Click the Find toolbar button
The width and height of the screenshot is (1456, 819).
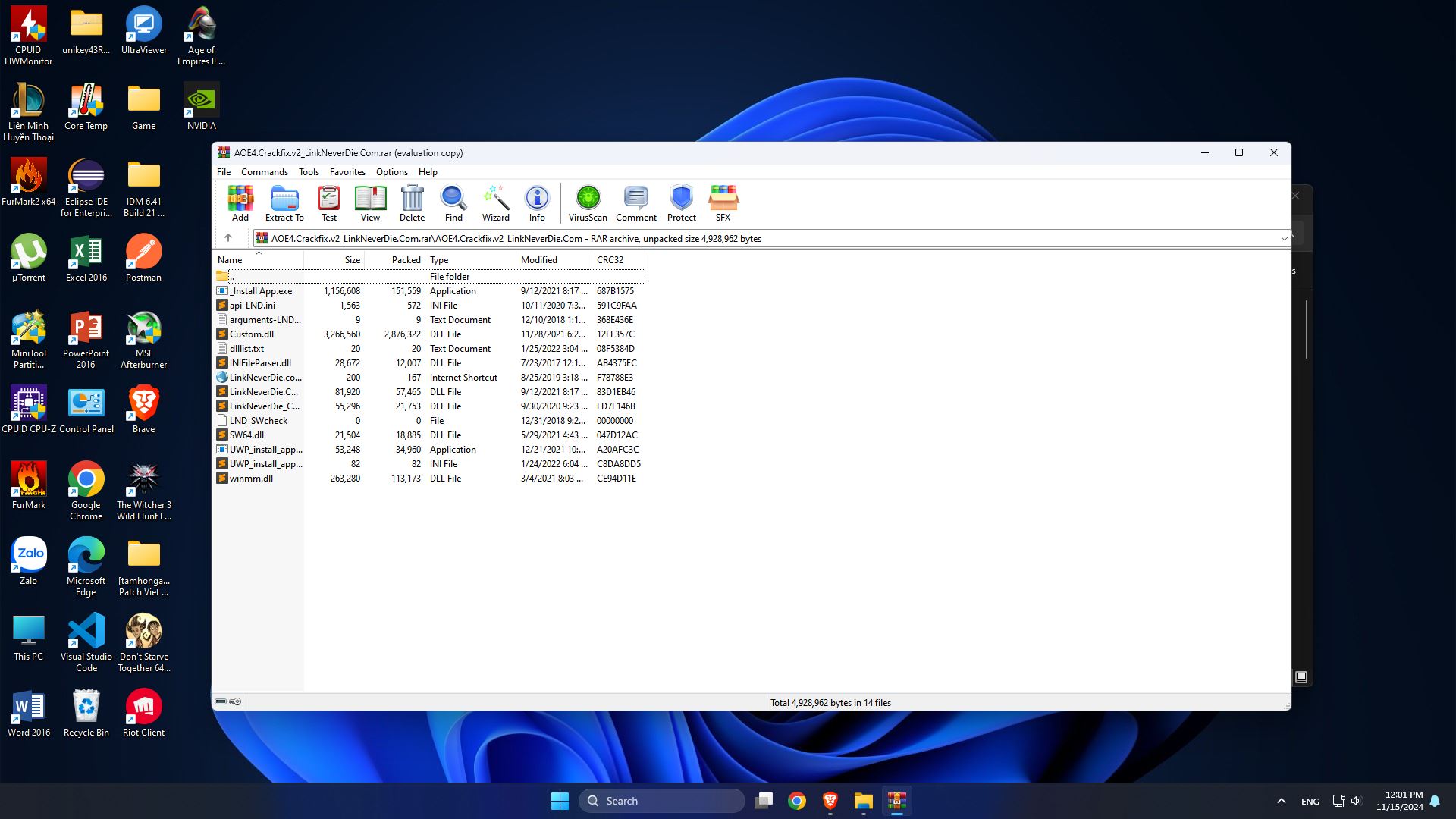[x=453, y=203]
